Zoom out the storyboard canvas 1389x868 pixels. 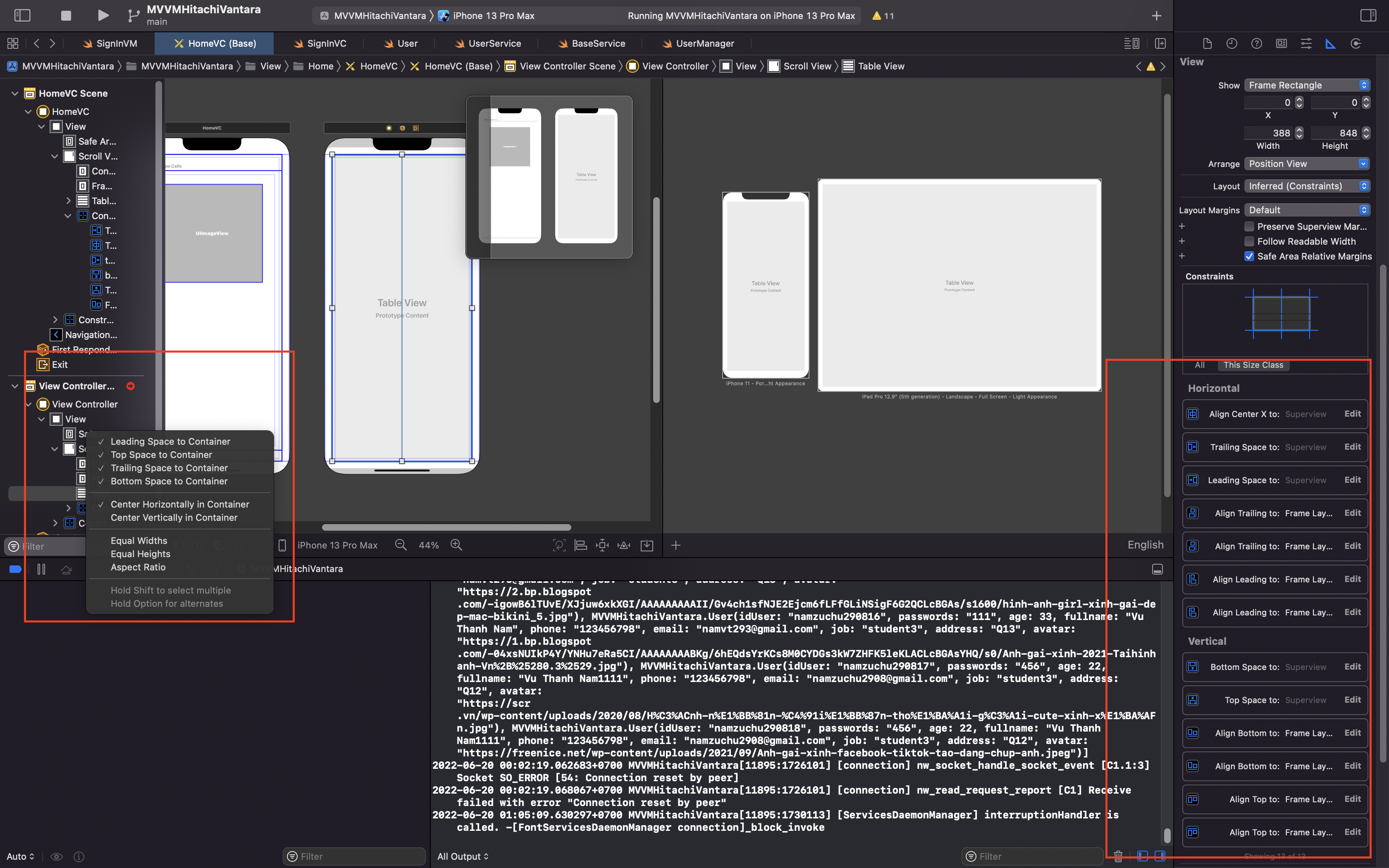(401, 545)
